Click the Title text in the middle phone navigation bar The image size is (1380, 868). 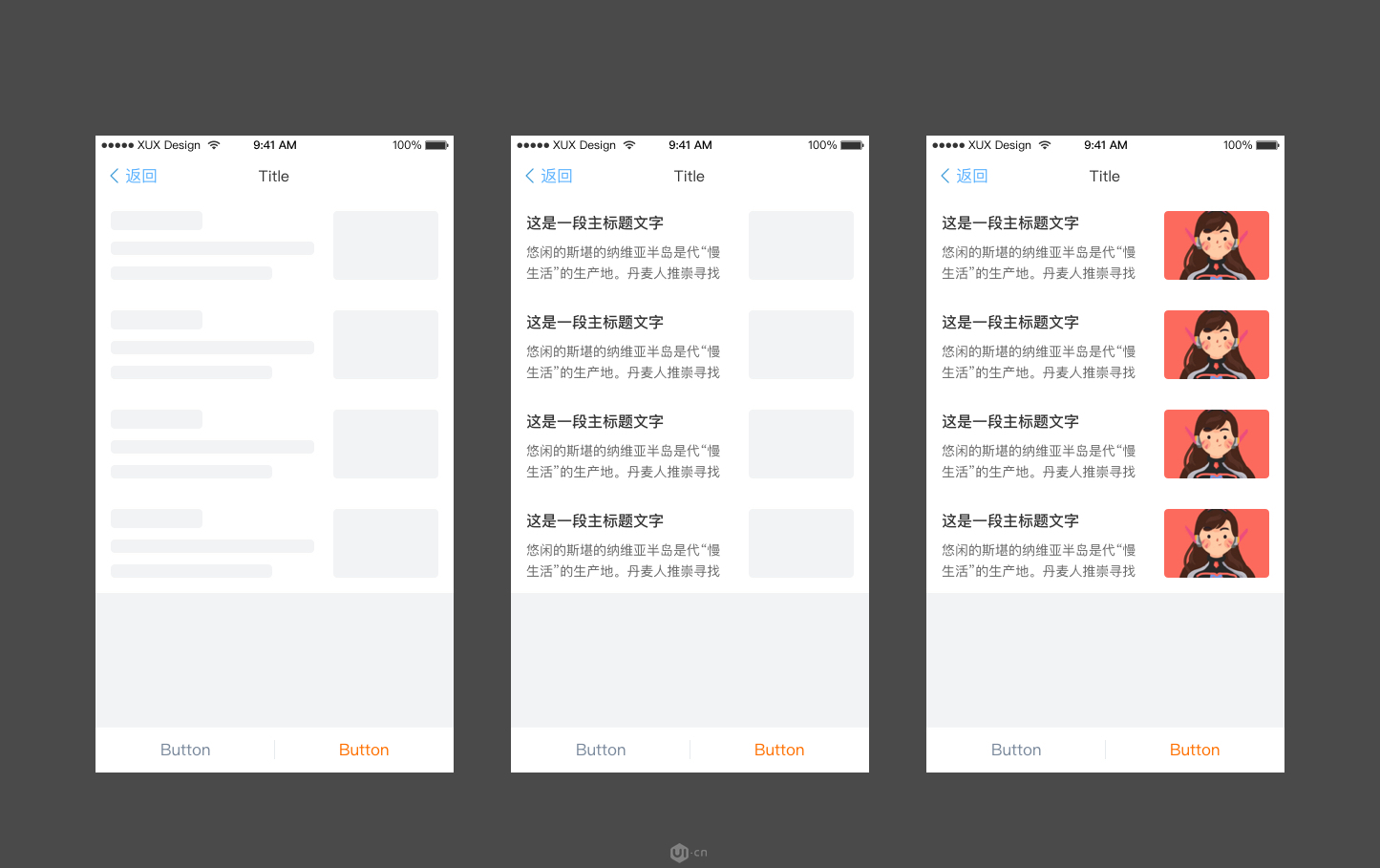pyautogui.click(x=690, y=176)
